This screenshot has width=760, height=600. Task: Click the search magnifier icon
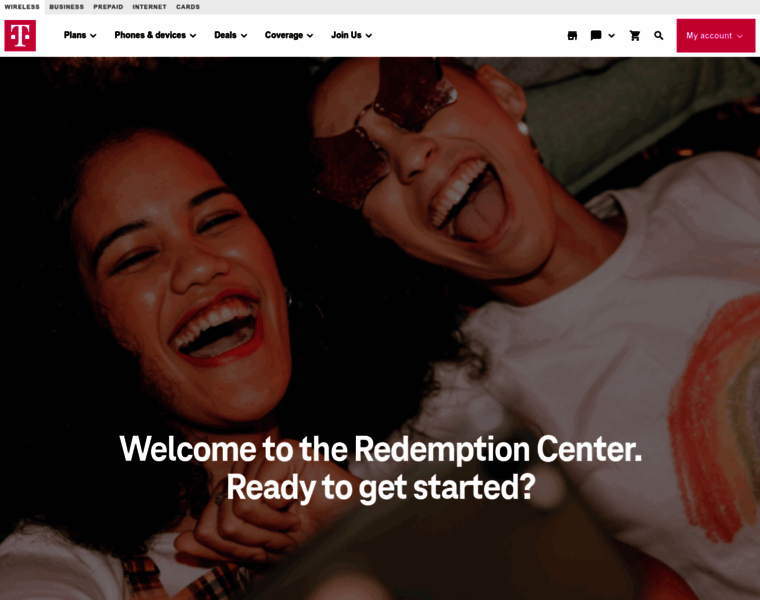[658, 35]
